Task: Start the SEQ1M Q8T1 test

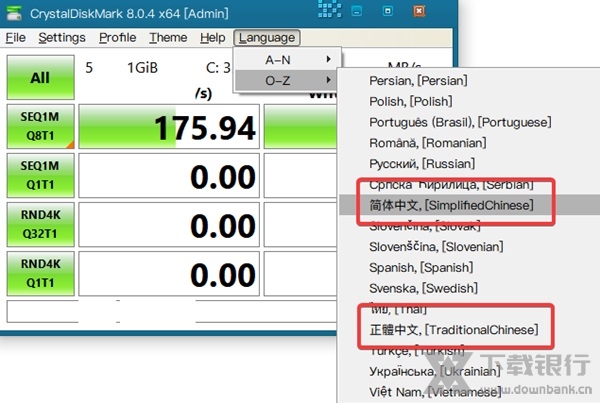Action: (x=40, y=127)
